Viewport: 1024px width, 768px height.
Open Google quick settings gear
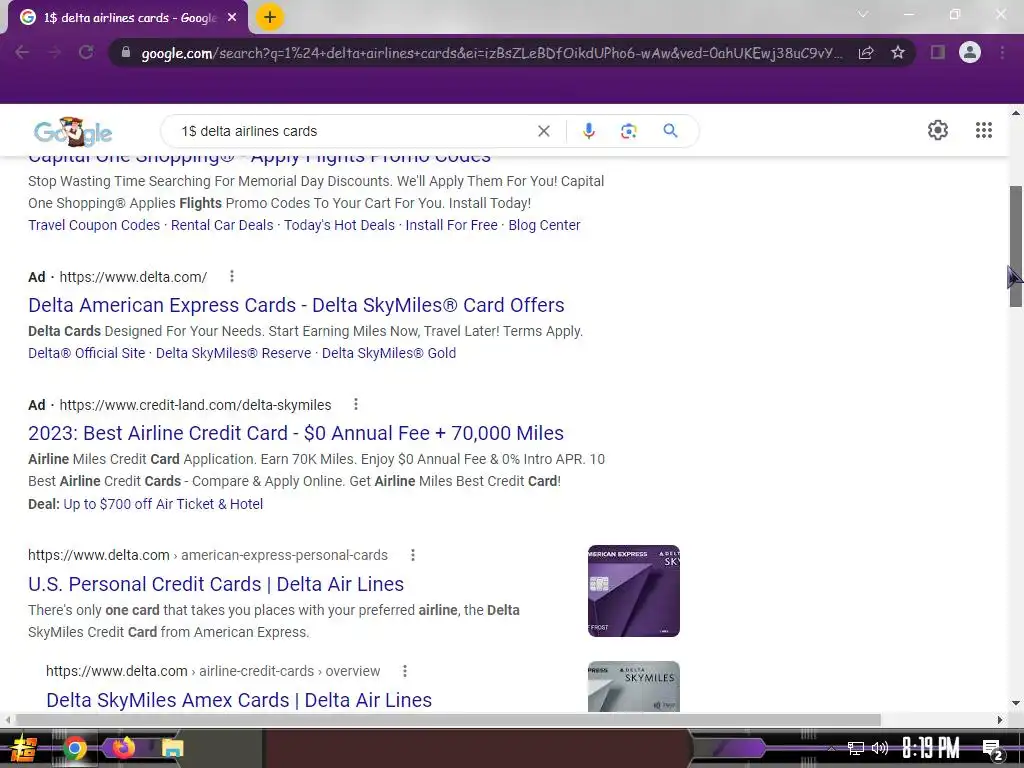click(x=938, y=130)
